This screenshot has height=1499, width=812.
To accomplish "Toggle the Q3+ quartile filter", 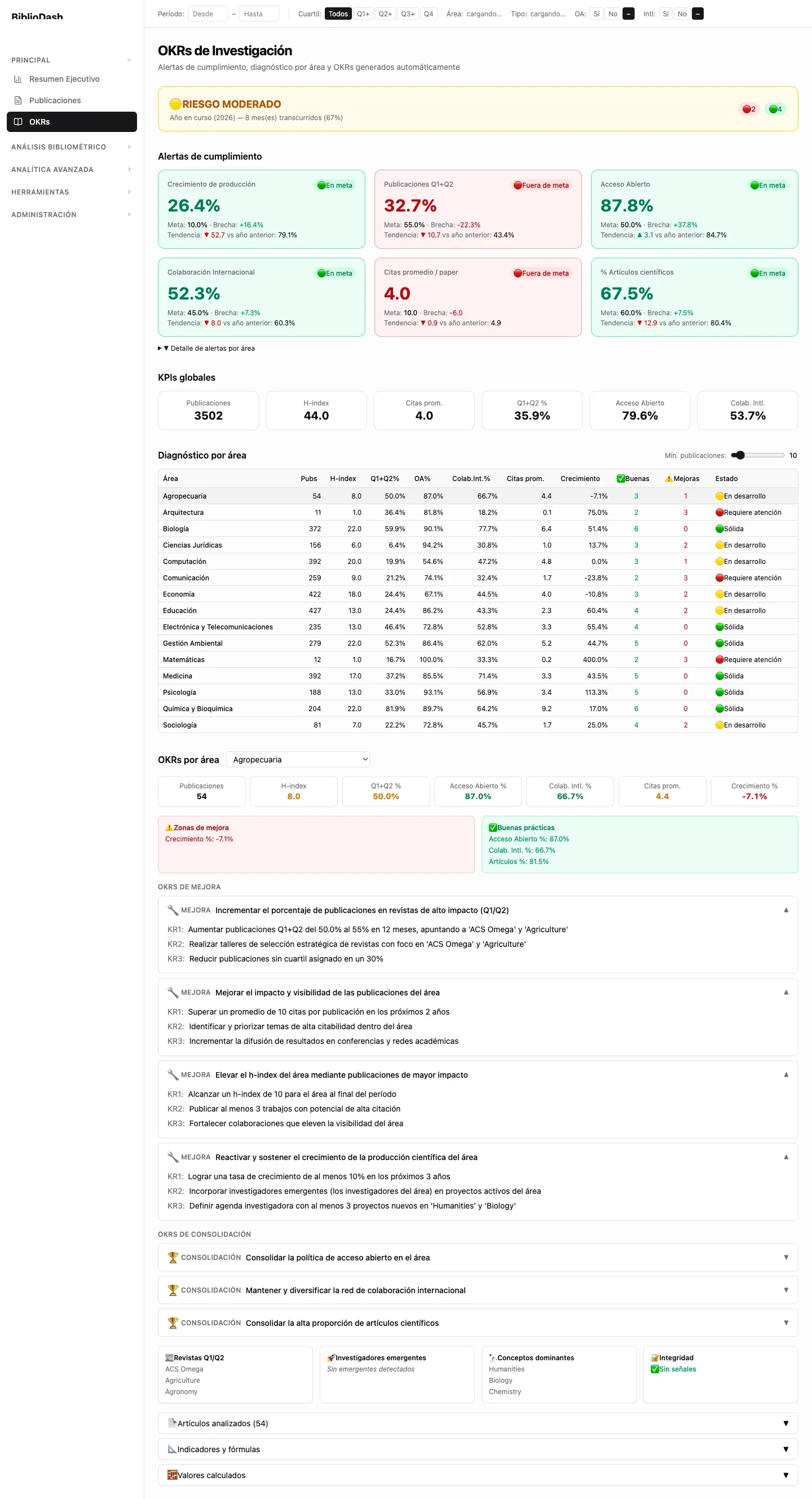I will (408, 14).
